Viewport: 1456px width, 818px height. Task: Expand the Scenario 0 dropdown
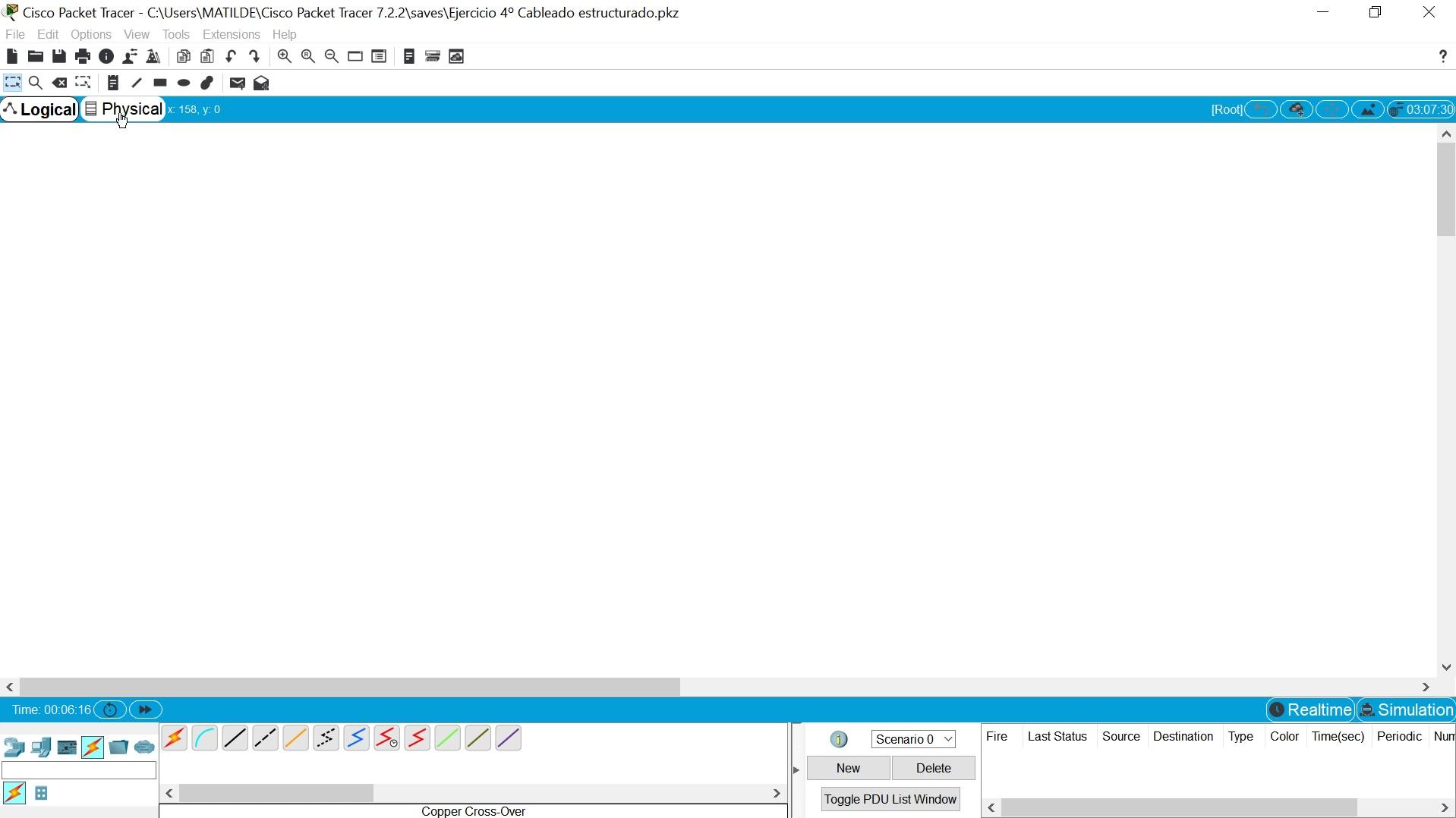point(913,739)
